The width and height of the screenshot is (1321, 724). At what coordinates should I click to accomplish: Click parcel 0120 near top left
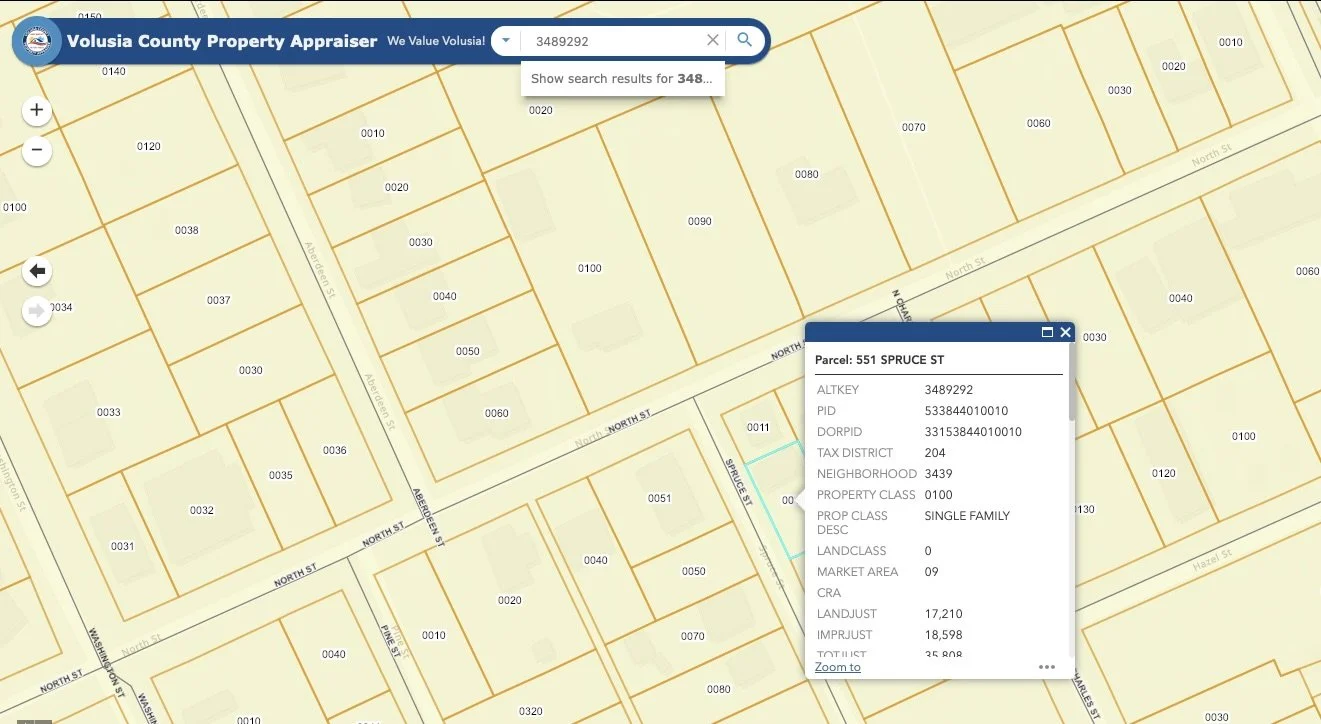click(x=149, y=146)
